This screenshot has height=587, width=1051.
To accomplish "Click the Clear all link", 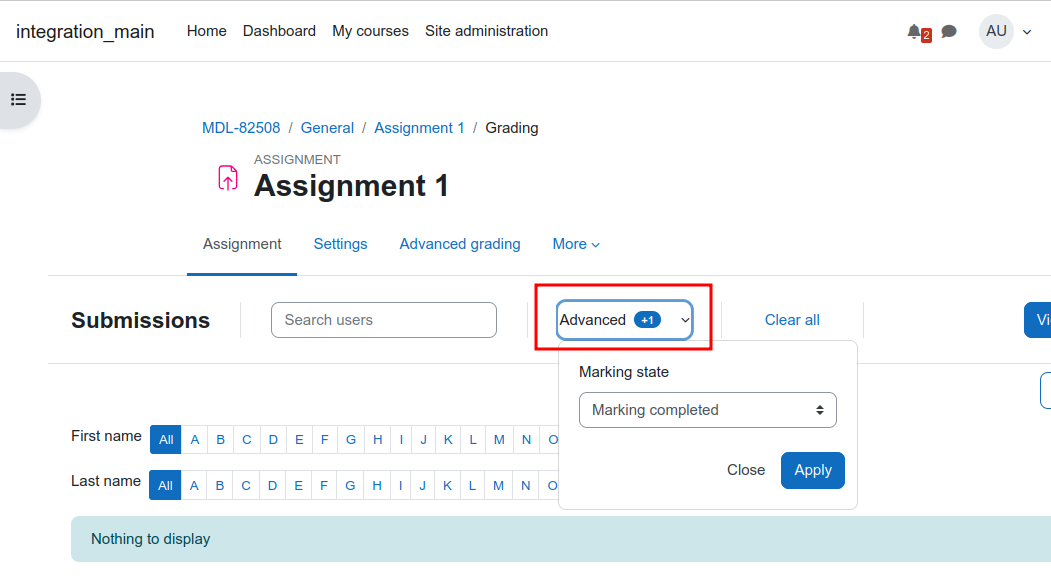I will tap(792, 320).
